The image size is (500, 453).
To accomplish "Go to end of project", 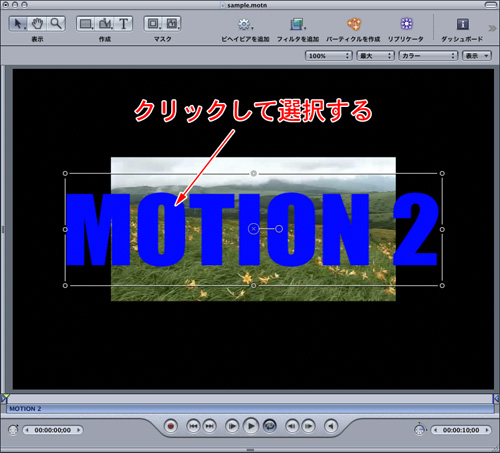I will point(209,426).
